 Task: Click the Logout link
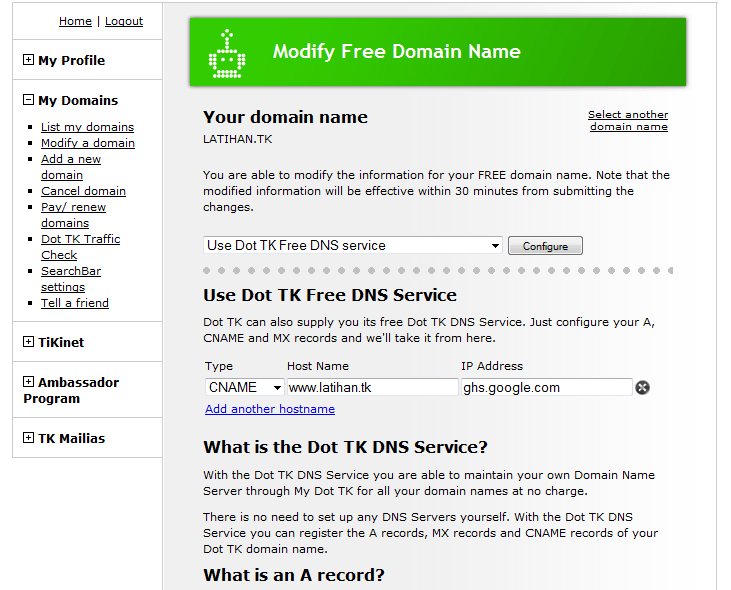point(124,21)
